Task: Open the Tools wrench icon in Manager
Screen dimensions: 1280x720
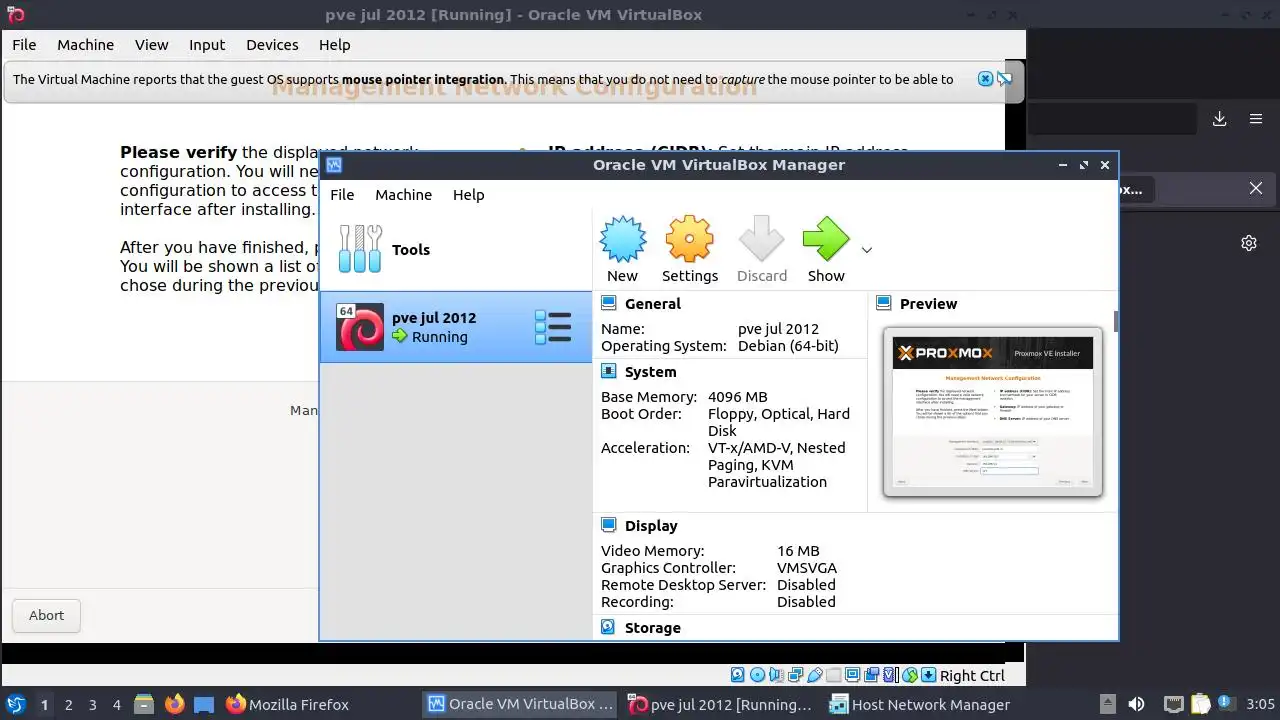Action: point(360,249)
